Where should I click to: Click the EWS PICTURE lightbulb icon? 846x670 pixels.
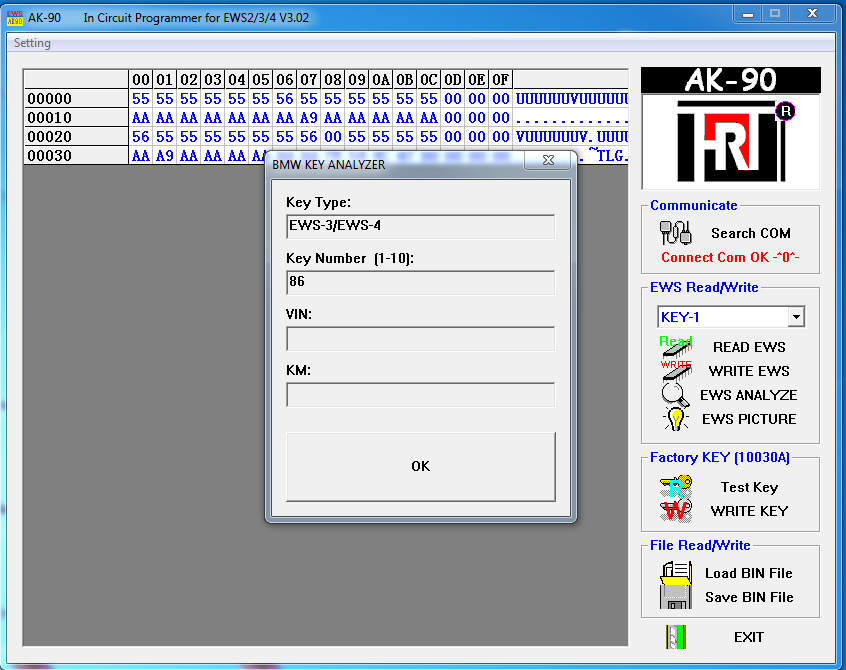click(676, 419)
